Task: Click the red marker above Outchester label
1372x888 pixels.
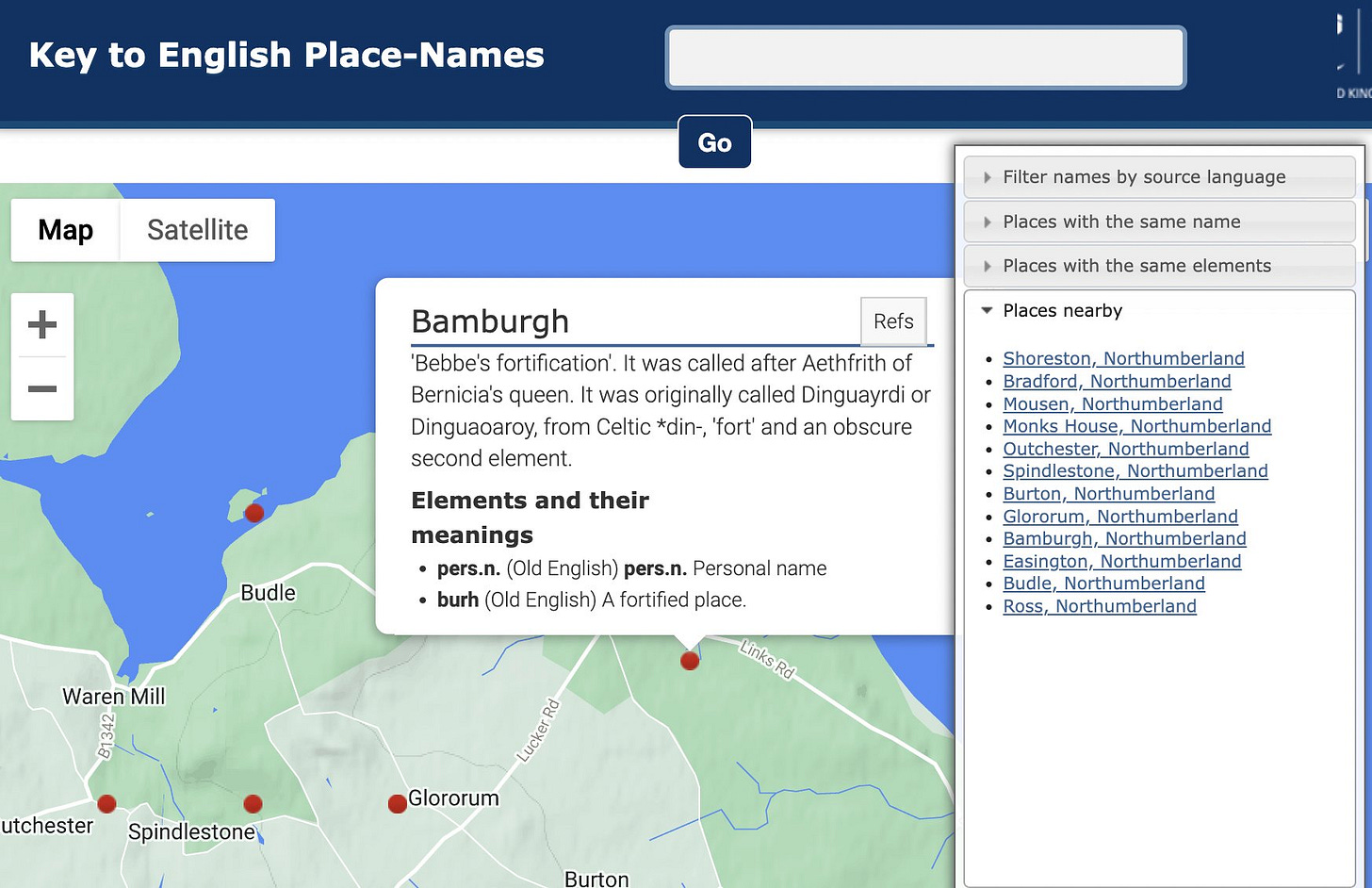Action: (x=106, y=804)
